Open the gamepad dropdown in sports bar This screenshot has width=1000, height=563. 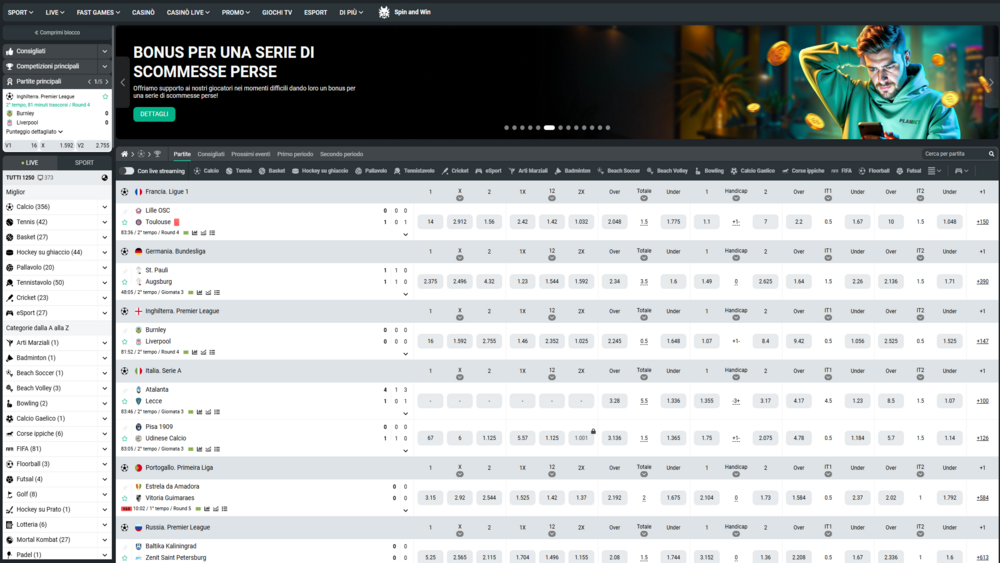point(961,171)
